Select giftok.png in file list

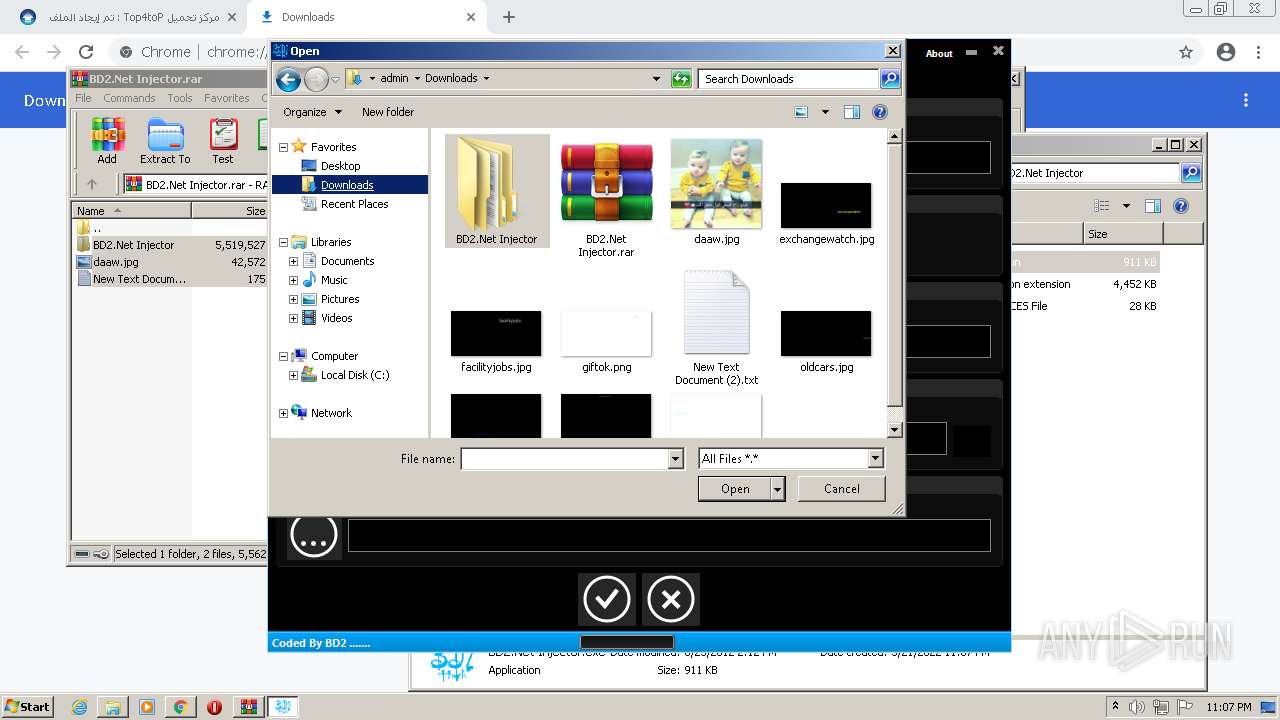[x=606, y=340]
